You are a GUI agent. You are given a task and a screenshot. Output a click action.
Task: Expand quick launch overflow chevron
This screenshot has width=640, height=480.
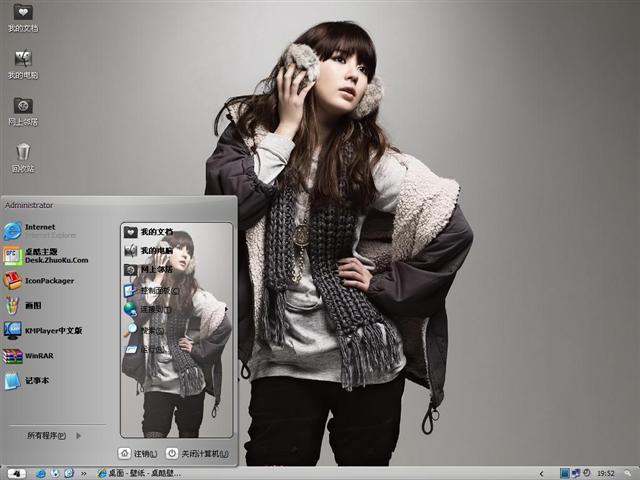84,473
